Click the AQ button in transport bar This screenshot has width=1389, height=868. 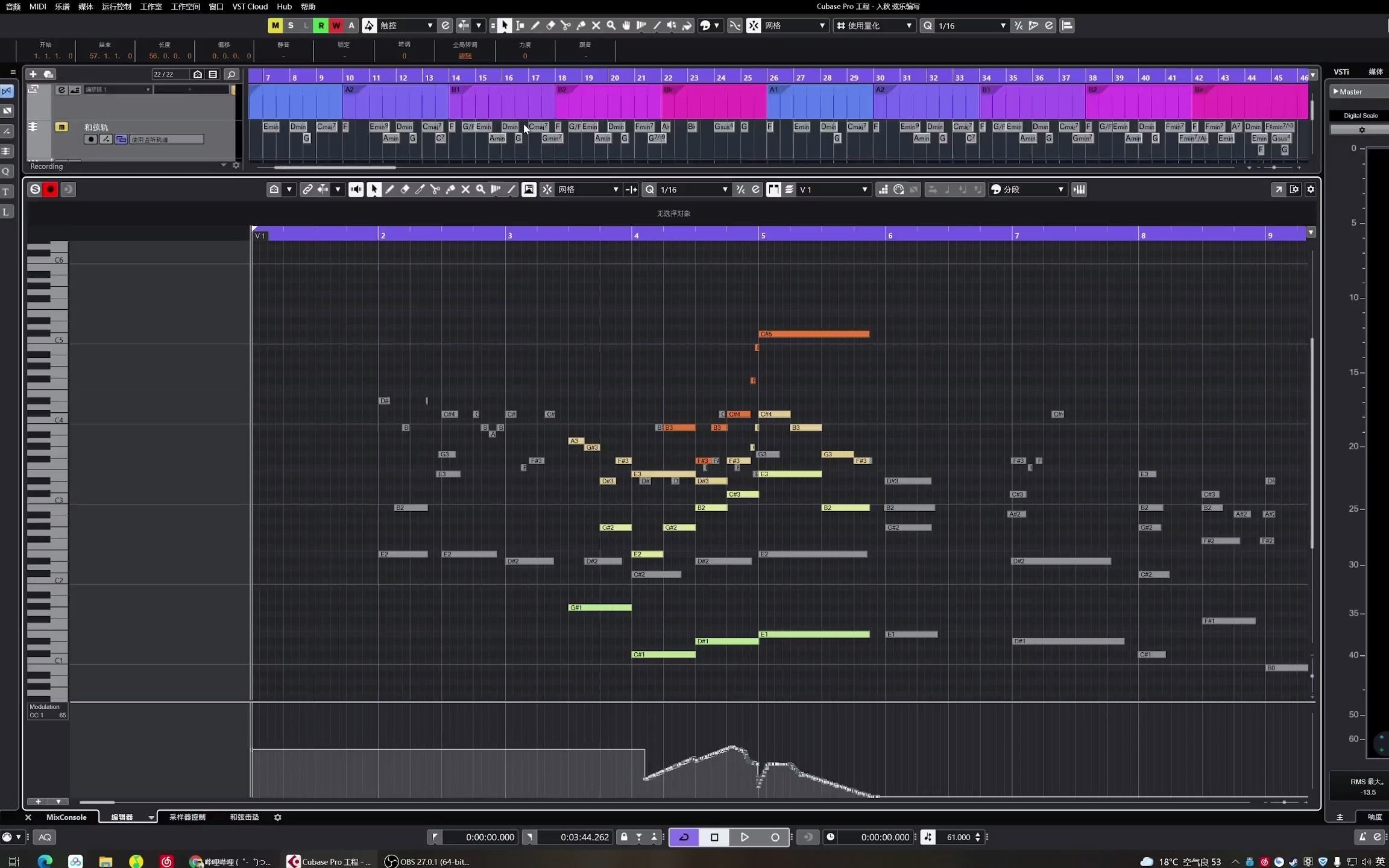pos(45,837)
